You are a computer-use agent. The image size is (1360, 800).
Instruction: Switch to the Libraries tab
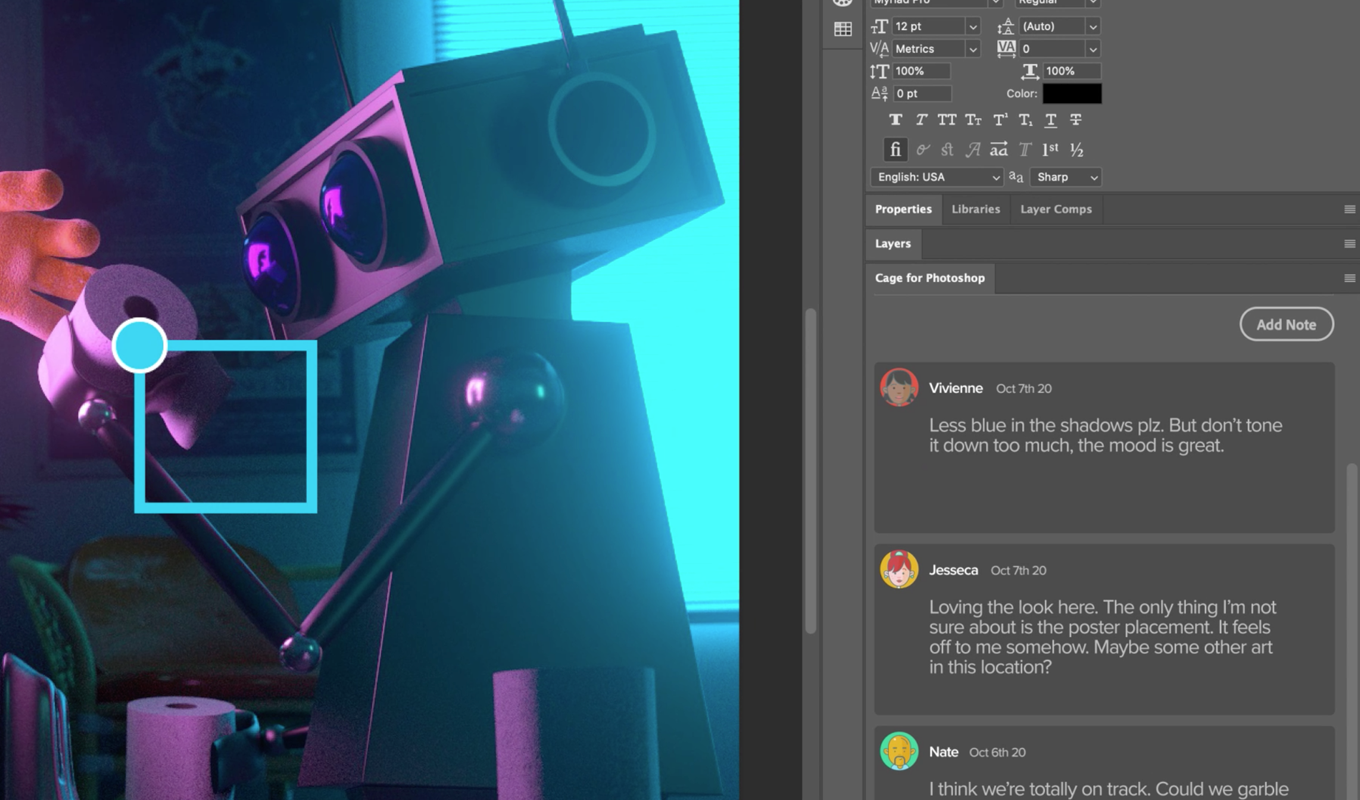tap(976, 209)
